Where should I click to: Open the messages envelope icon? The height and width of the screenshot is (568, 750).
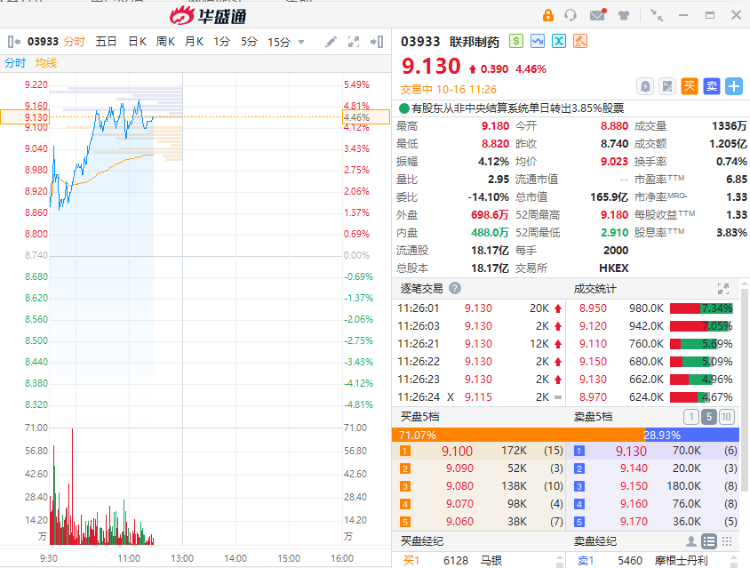[x=598, y=15]
